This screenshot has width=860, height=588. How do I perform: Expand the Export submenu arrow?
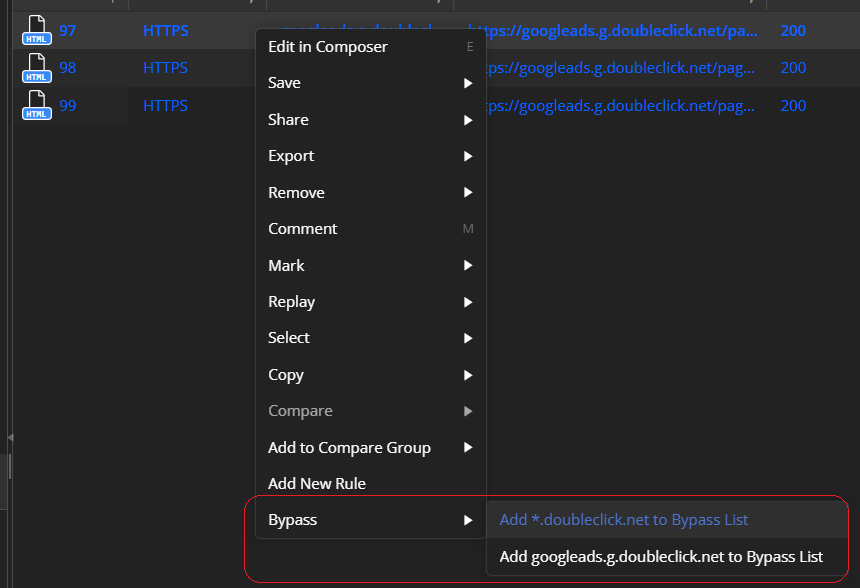click(x=467, y=155)
